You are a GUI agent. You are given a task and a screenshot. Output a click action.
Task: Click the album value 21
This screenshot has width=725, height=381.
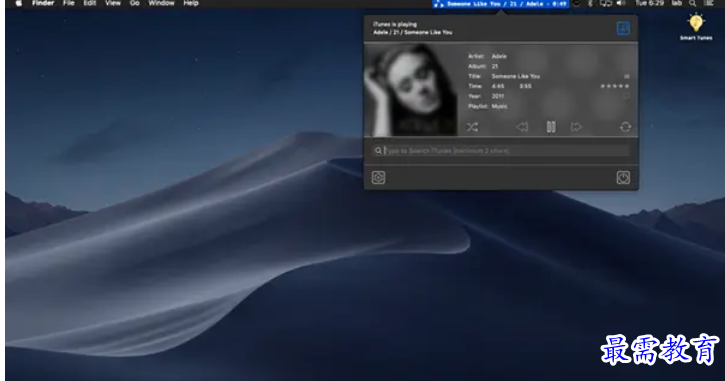click(495, 66)
